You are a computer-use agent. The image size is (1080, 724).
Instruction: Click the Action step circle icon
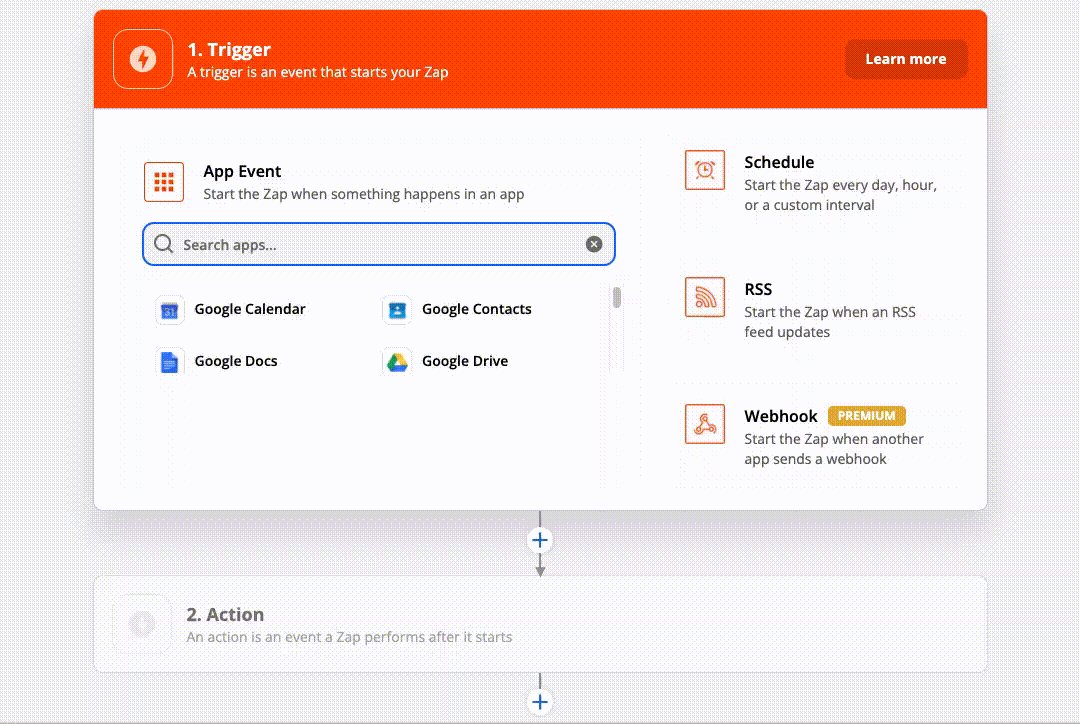[142, 623]
